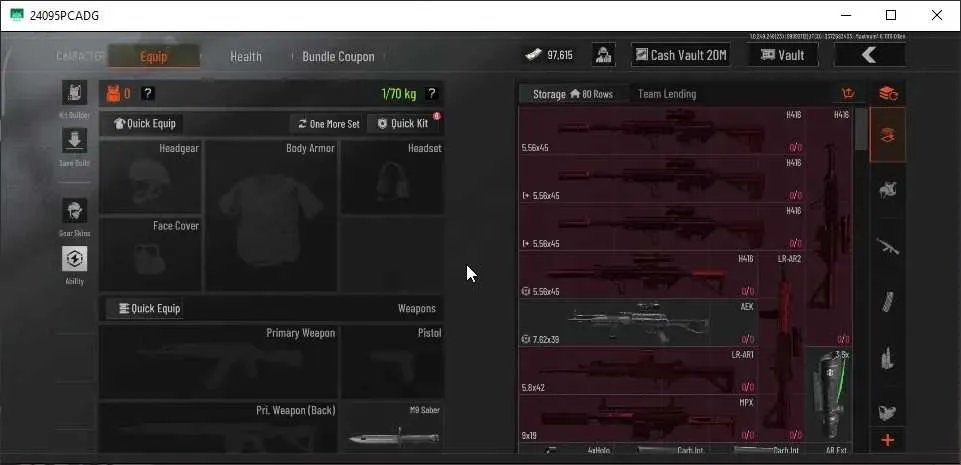961x465 pixels.
Task: Click the Save Build download icon
Action: coord(74,141)
